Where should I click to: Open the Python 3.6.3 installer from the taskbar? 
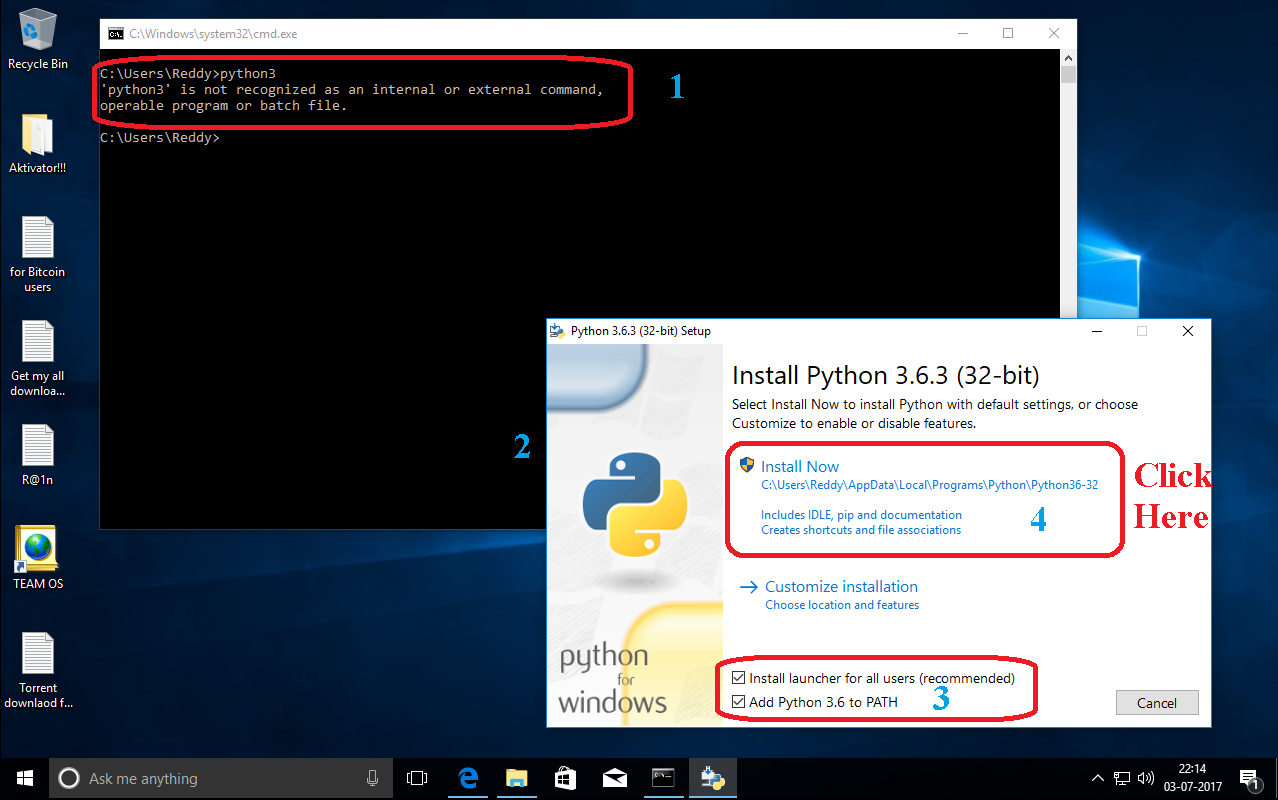pos(712,777)
